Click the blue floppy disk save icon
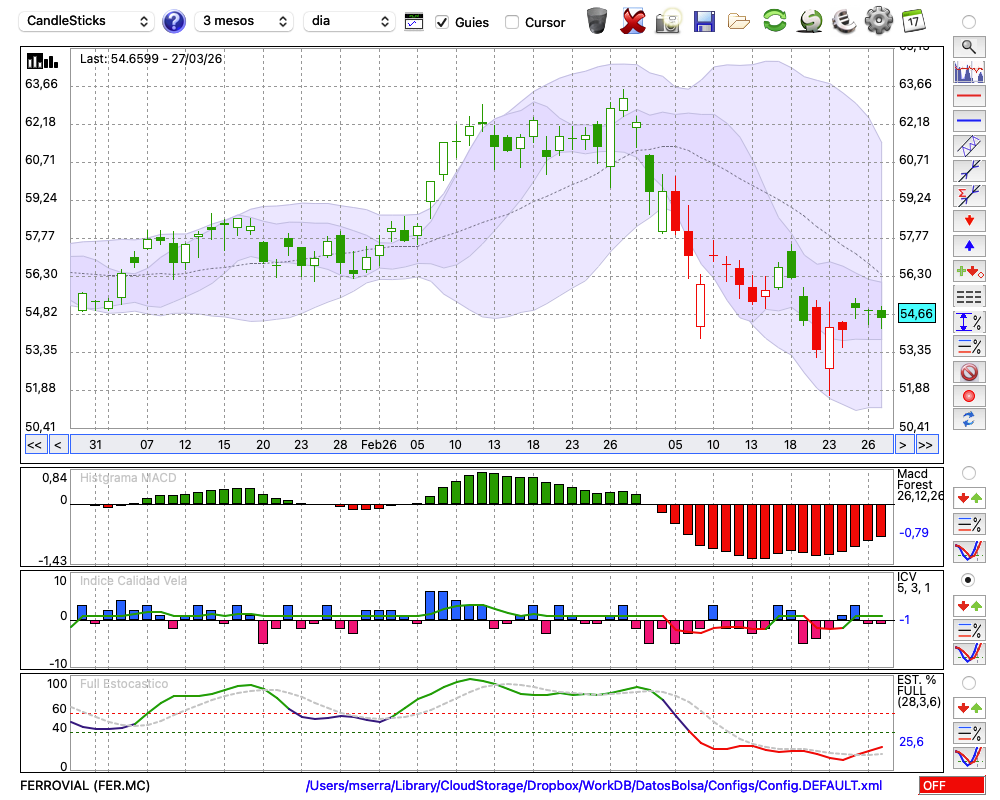Screen dimensions: 1000x800 (704, 21)
